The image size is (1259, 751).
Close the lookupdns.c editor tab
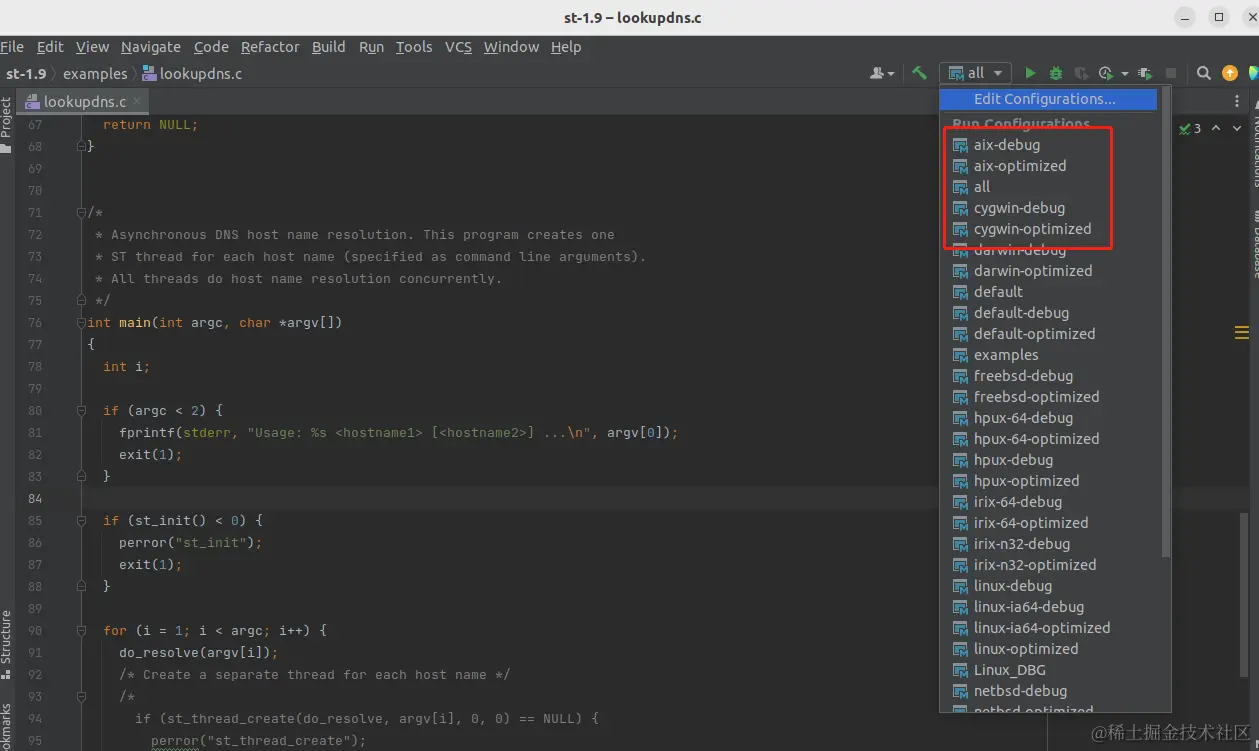(137, 101)
